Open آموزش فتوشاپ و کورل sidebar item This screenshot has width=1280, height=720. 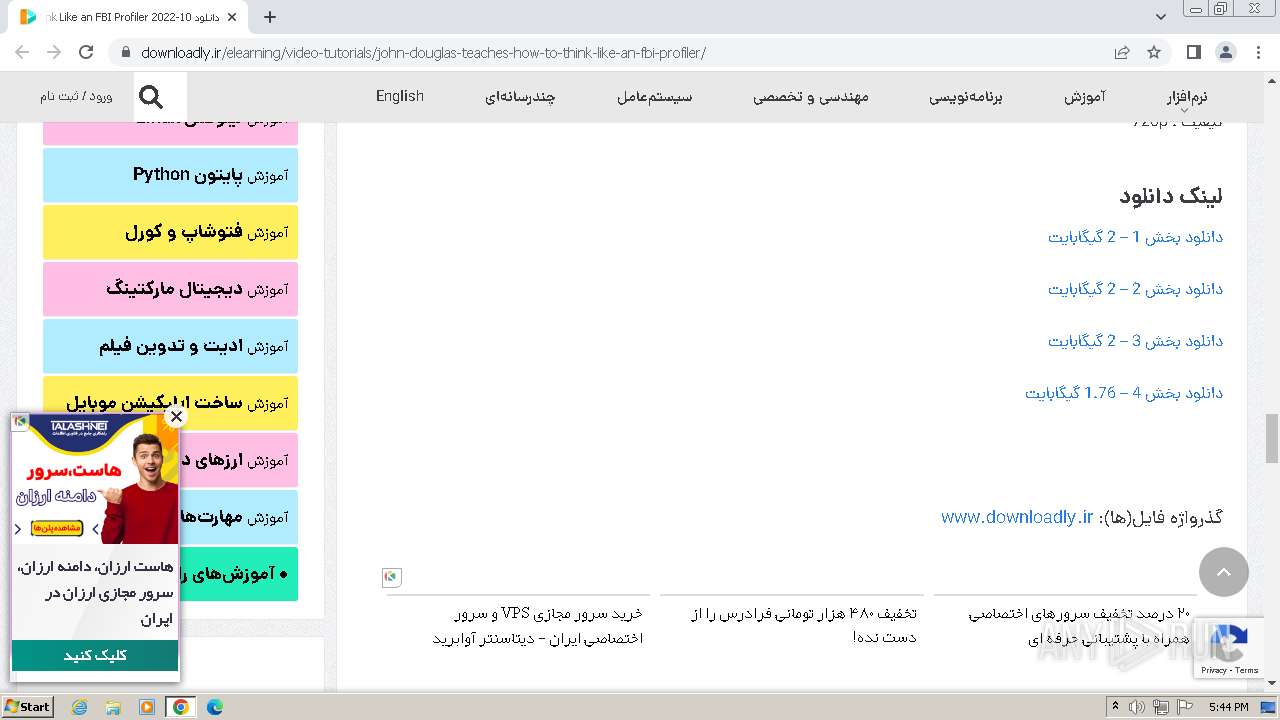click(170, 232)
